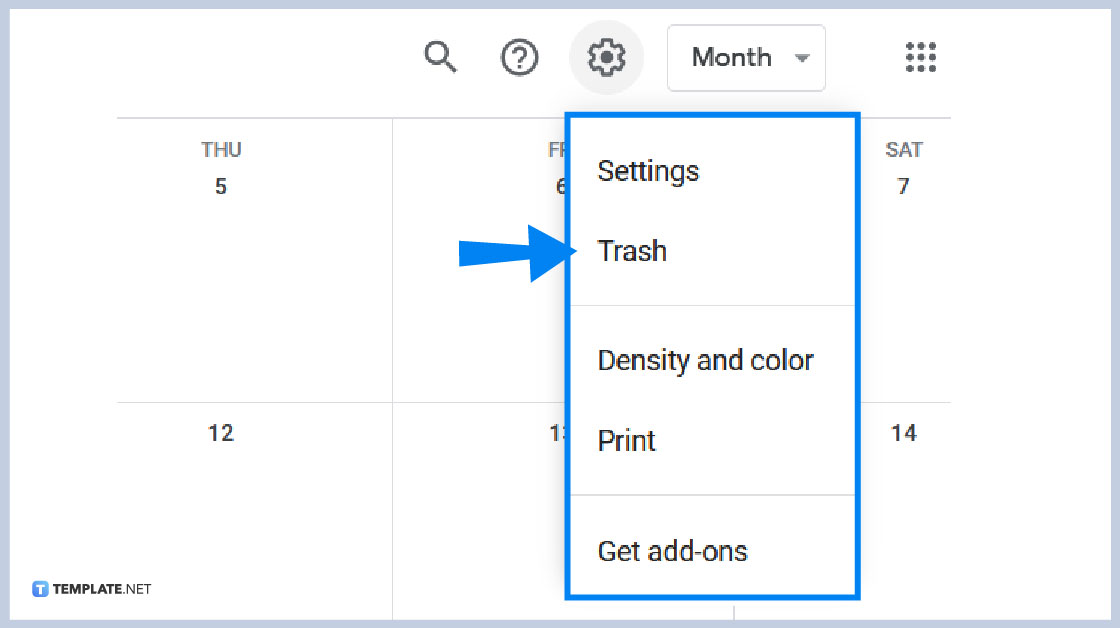The image size is (1120, 628).
Task: Open the search icon in the toolbar
Action: 440,58
